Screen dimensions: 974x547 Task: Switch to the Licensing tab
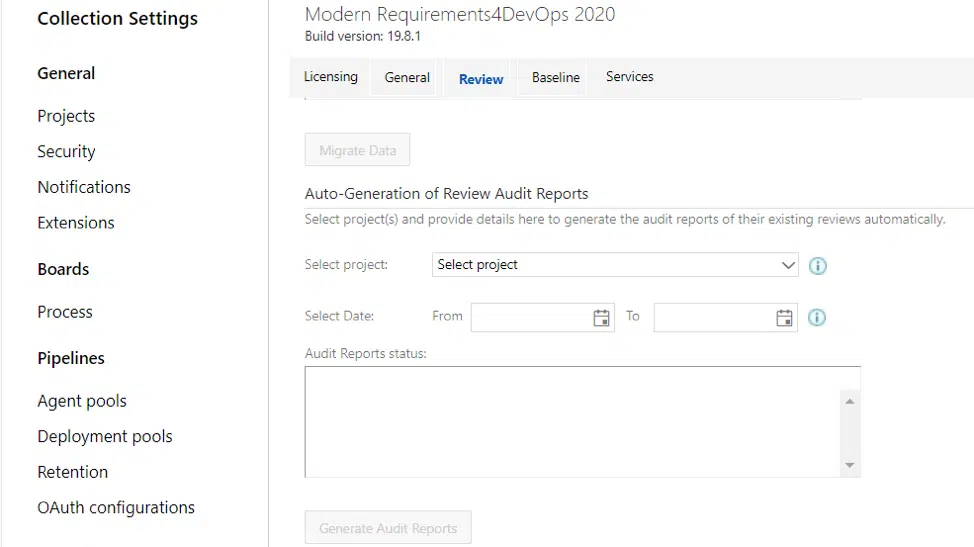click(330, 77)
